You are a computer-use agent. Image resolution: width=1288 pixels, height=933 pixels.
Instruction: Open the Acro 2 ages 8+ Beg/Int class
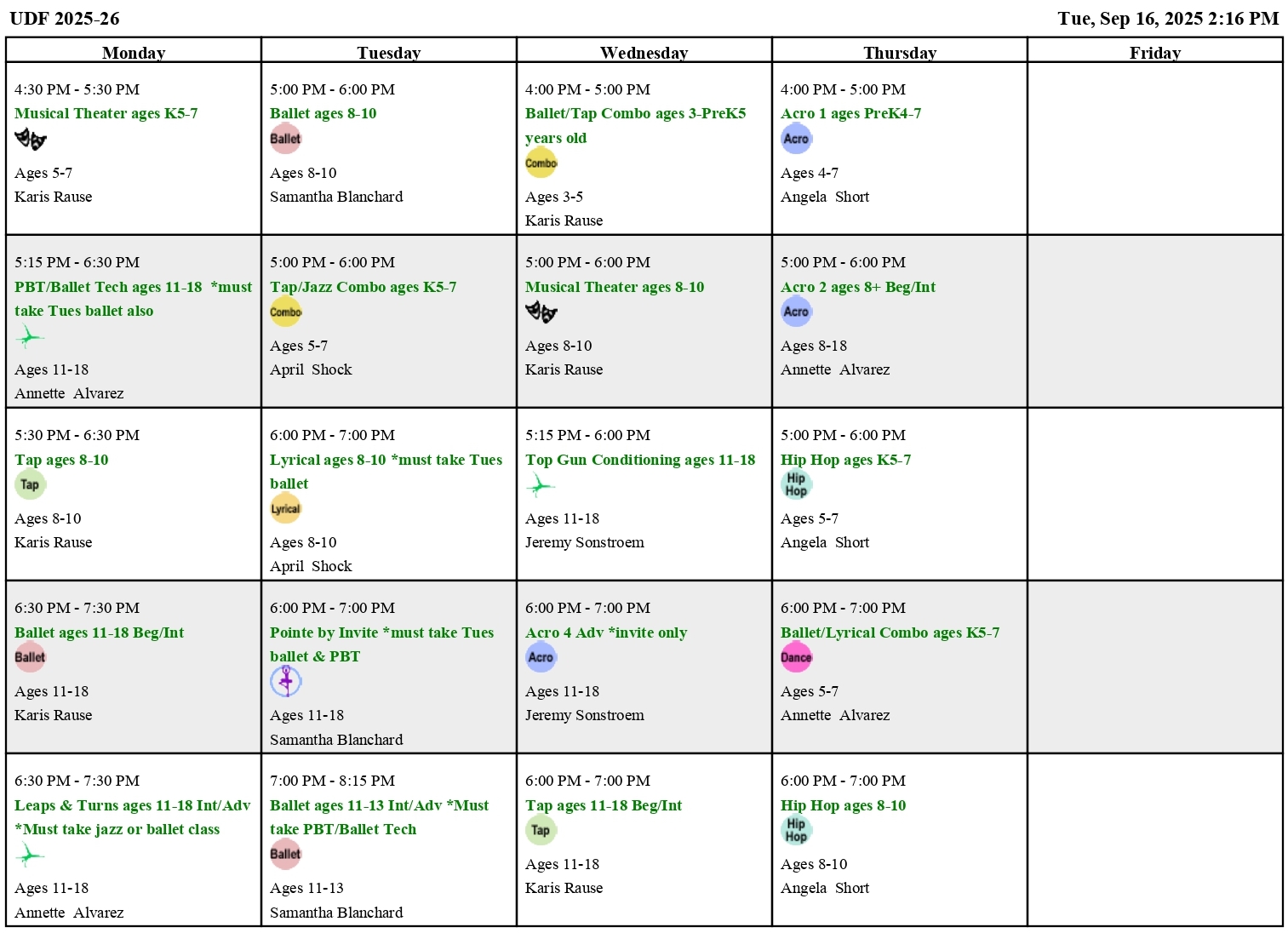[857, 287]
